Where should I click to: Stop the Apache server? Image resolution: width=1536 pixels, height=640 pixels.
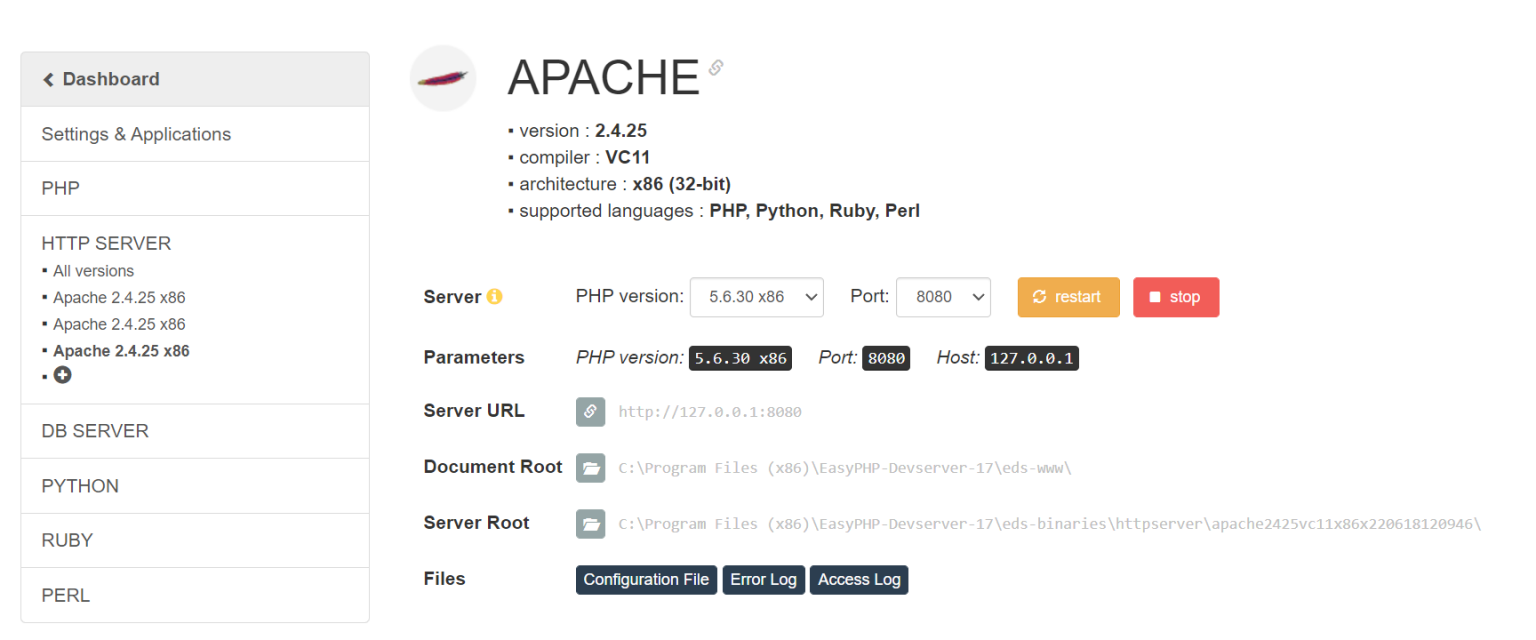(x=1175, y=297)
